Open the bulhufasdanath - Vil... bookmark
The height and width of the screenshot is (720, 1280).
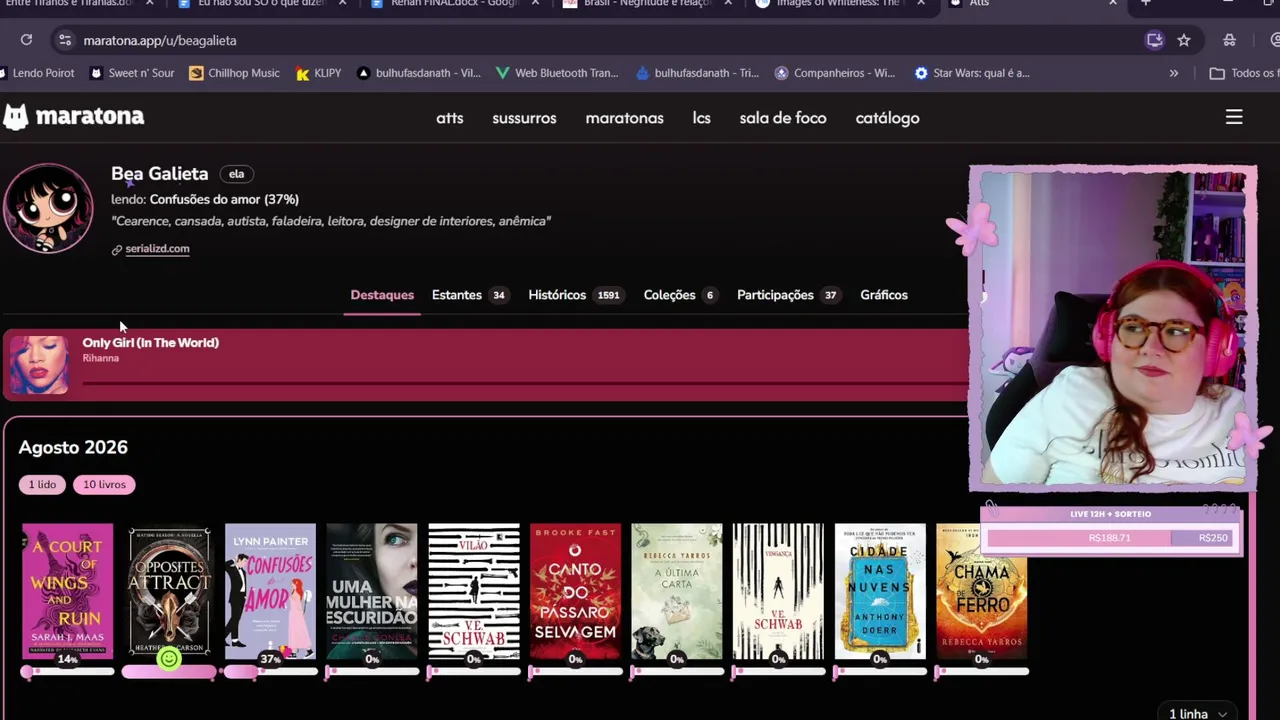pyautogui.click(x=419, y=73)
